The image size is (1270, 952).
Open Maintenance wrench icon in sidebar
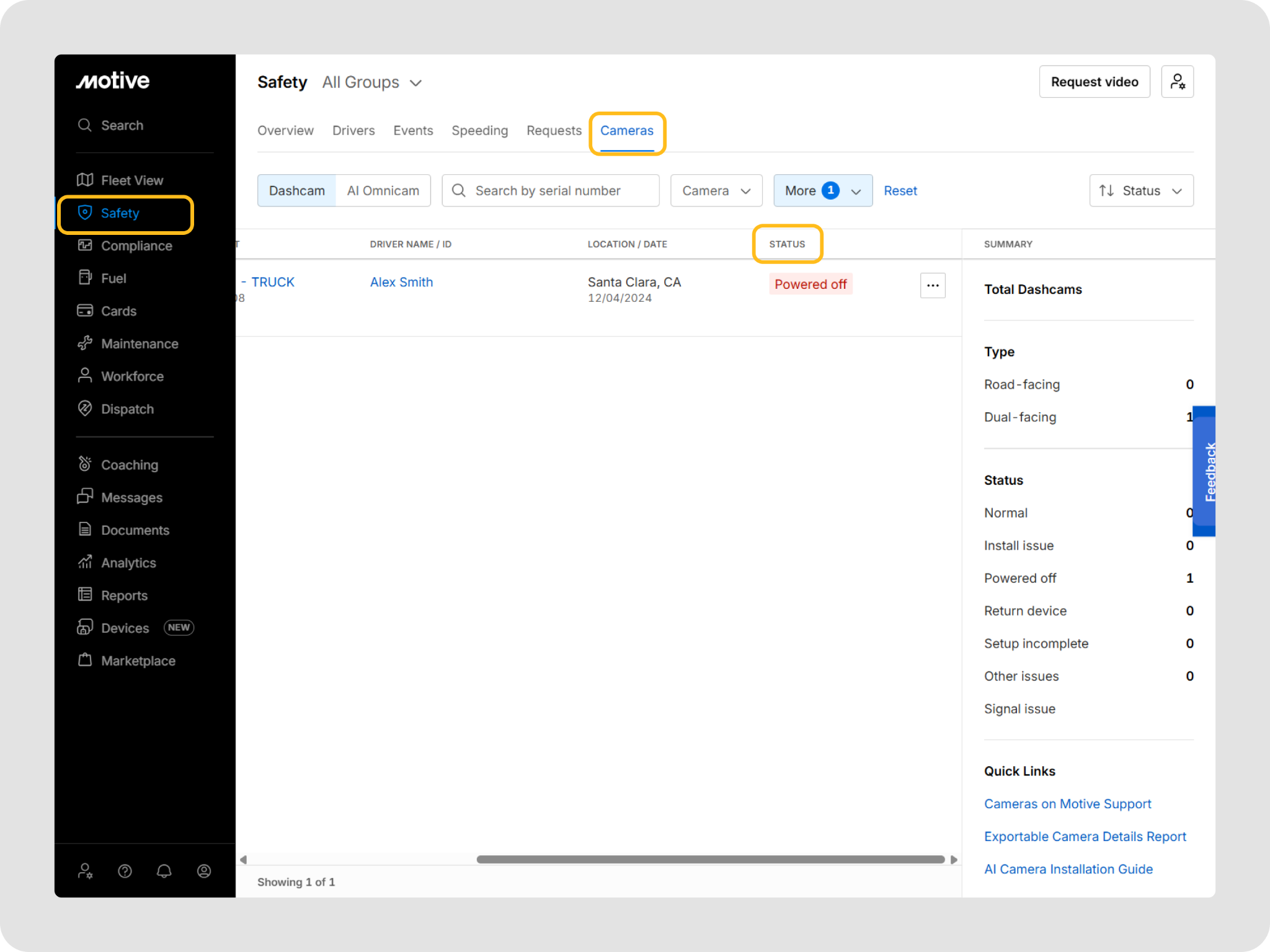[x=85, y=343]
